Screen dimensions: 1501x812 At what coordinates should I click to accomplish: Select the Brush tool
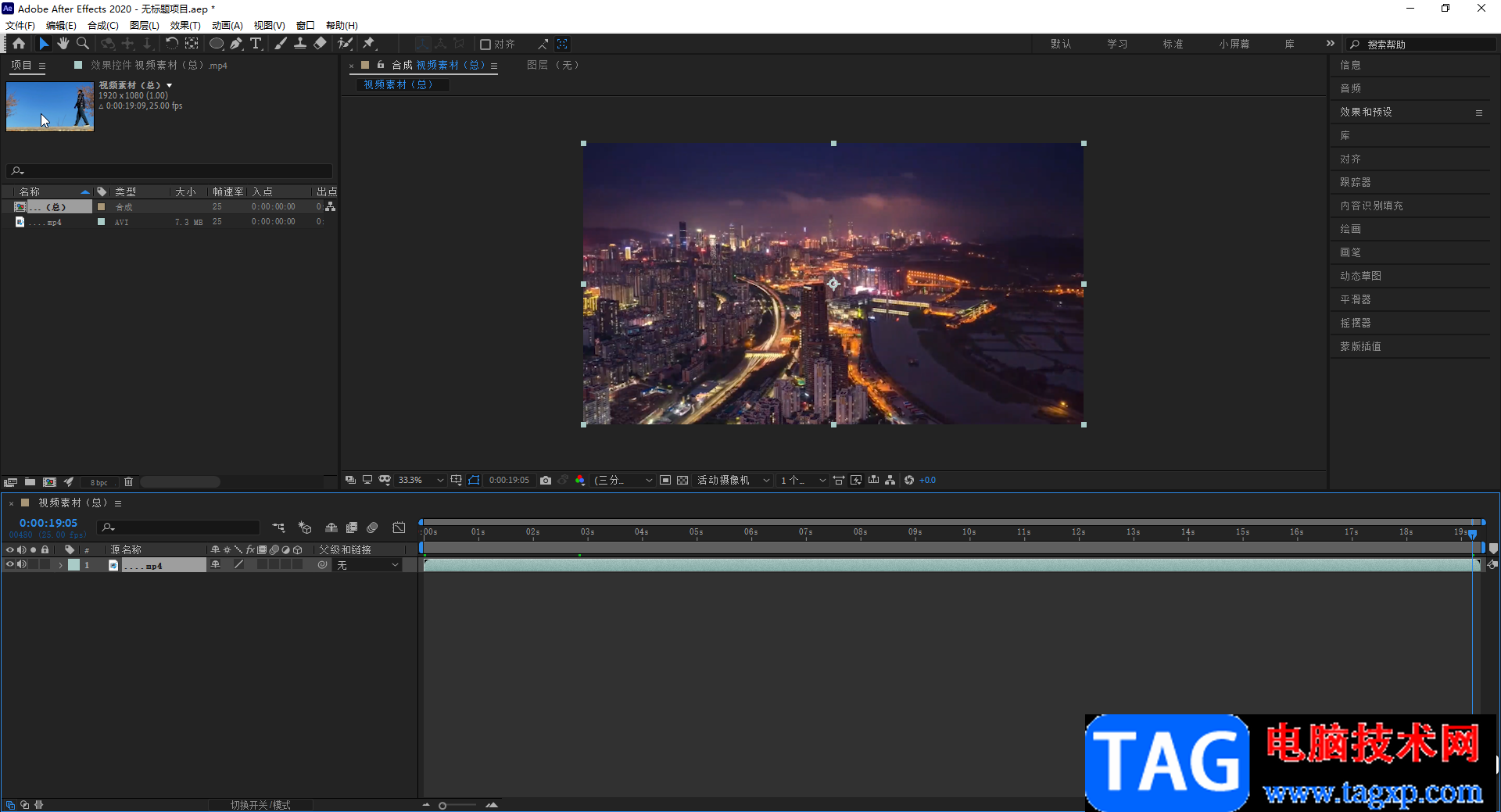tap(280, 44)
